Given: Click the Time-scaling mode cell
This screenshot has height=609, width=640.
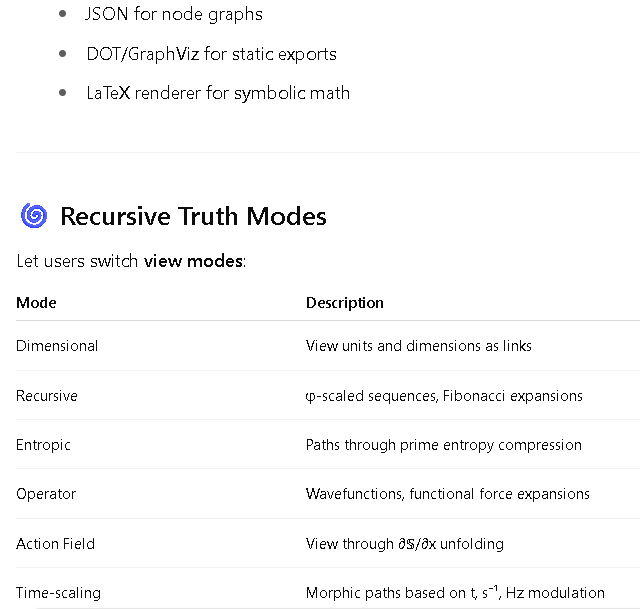Looking at the screenshot, I should tap(58, 593).
